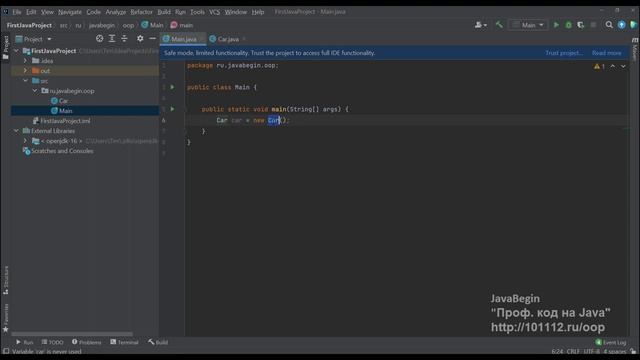640x360 pixels.
Task: Open the Run tool window button
Action: tap(24, 342)
